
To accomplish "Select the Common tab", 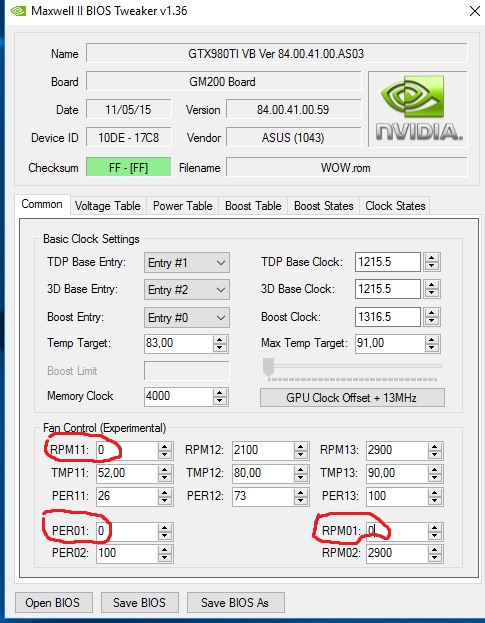I will tap(42, 204).
